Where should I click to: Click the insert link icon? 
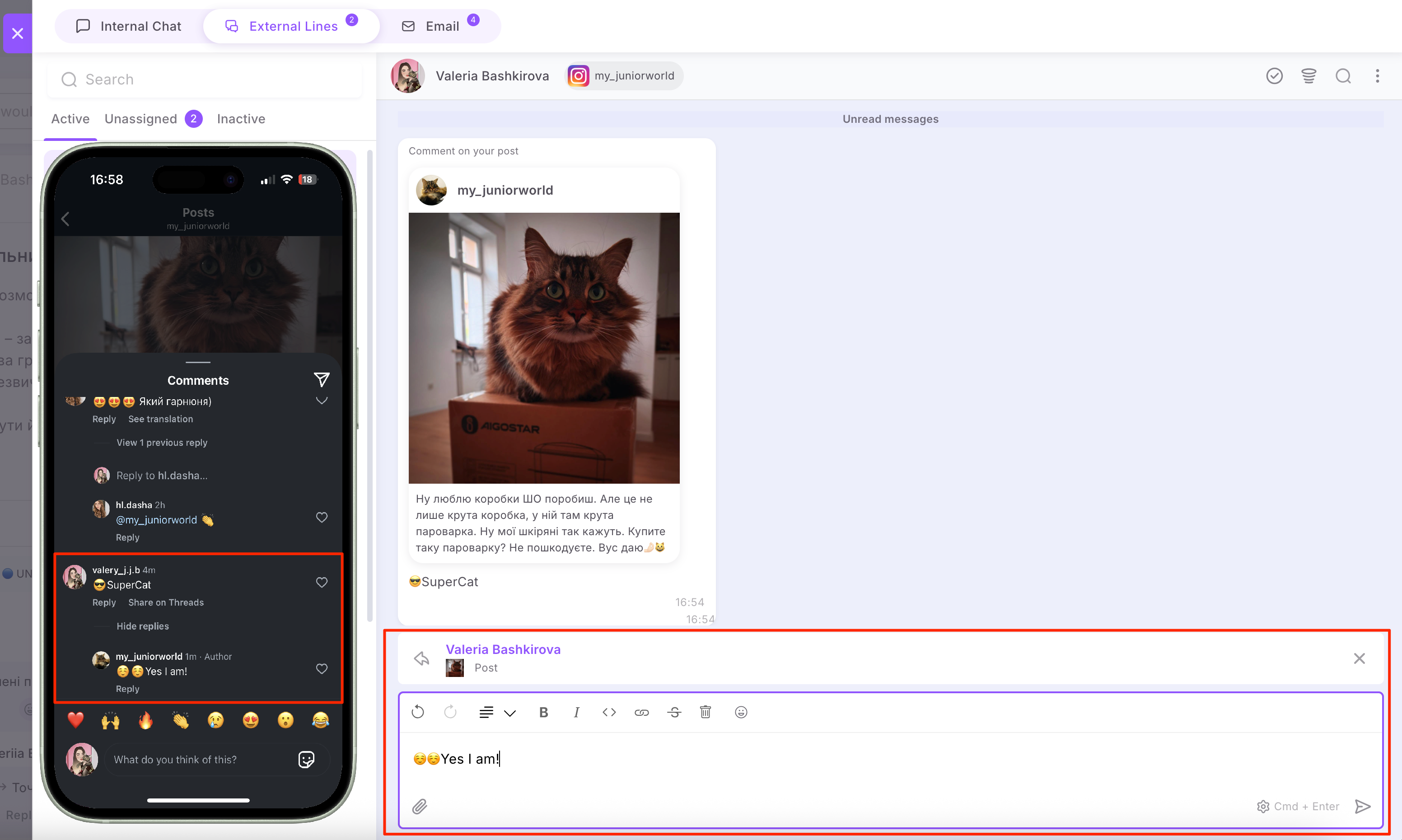[x=641, y=712]
